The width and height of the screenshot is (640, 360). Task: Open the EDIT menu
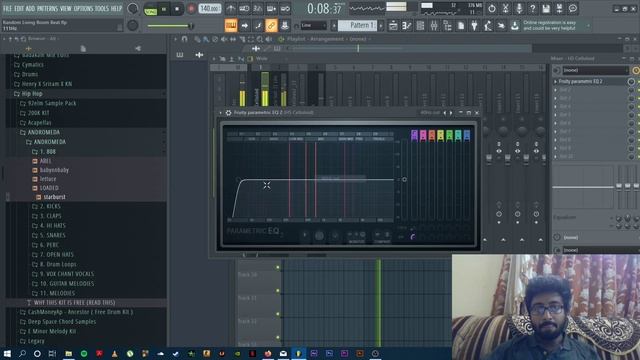tap(19, 9)
